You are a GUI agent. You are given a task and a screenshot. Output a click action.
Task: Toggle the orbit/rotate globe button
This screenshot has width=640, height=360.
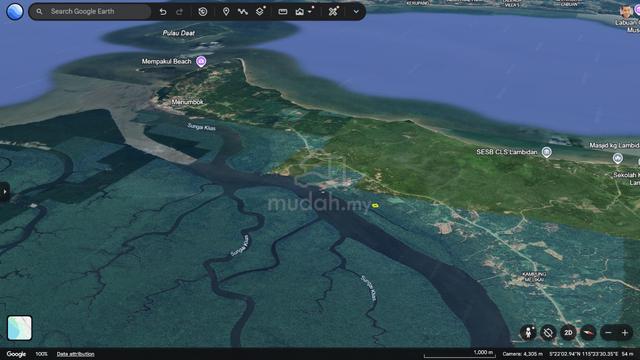coord(548,333)
